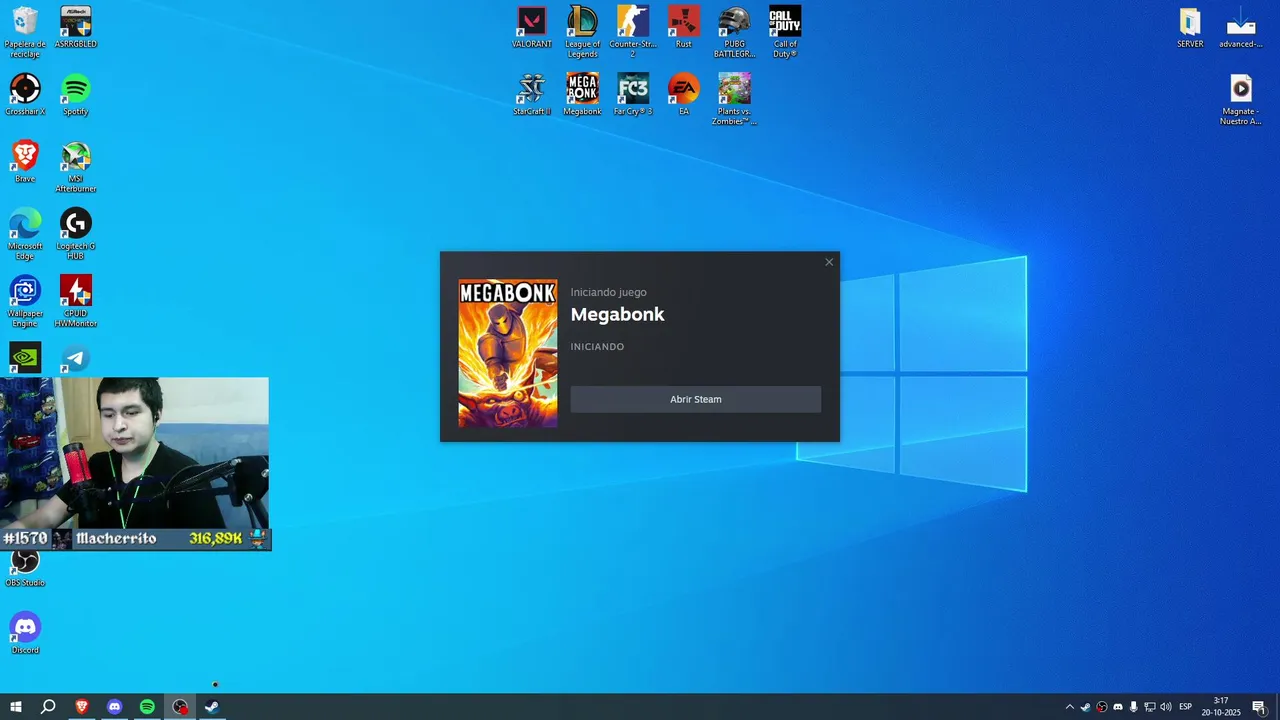
Task: Click the Steam icon in the system tray
Action: [x=1086, y=707]
